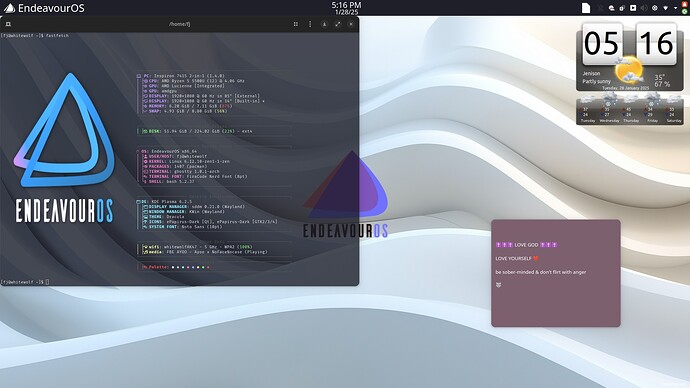Click the terminal keep-above arrow button
The height and width of the screenshot is (388, 690).
(x=324, y=24)
